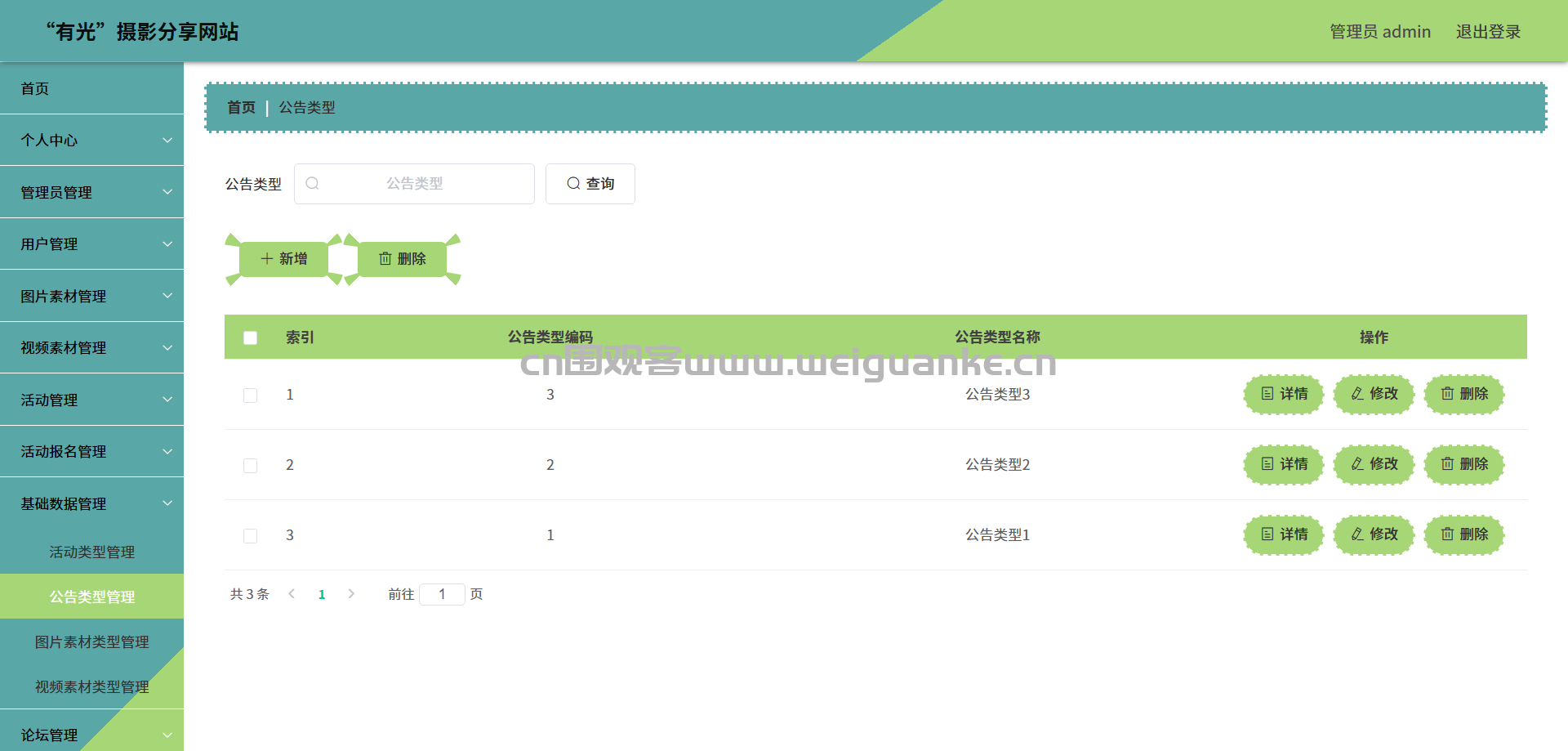Click the 索引 column header
Viewport: 1568px width, 751px height.
[300, 337]
